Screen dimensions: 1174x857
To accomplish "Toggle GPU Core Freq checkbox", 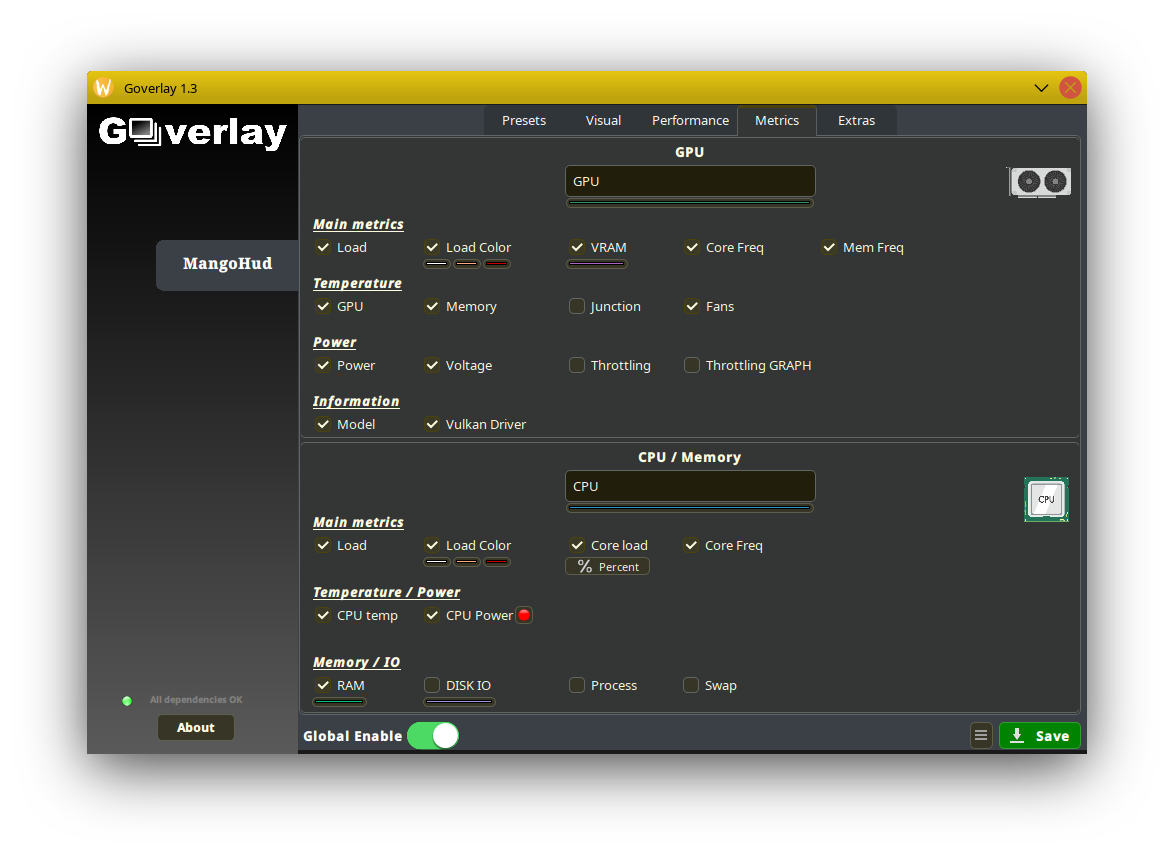I will [692, 247].
